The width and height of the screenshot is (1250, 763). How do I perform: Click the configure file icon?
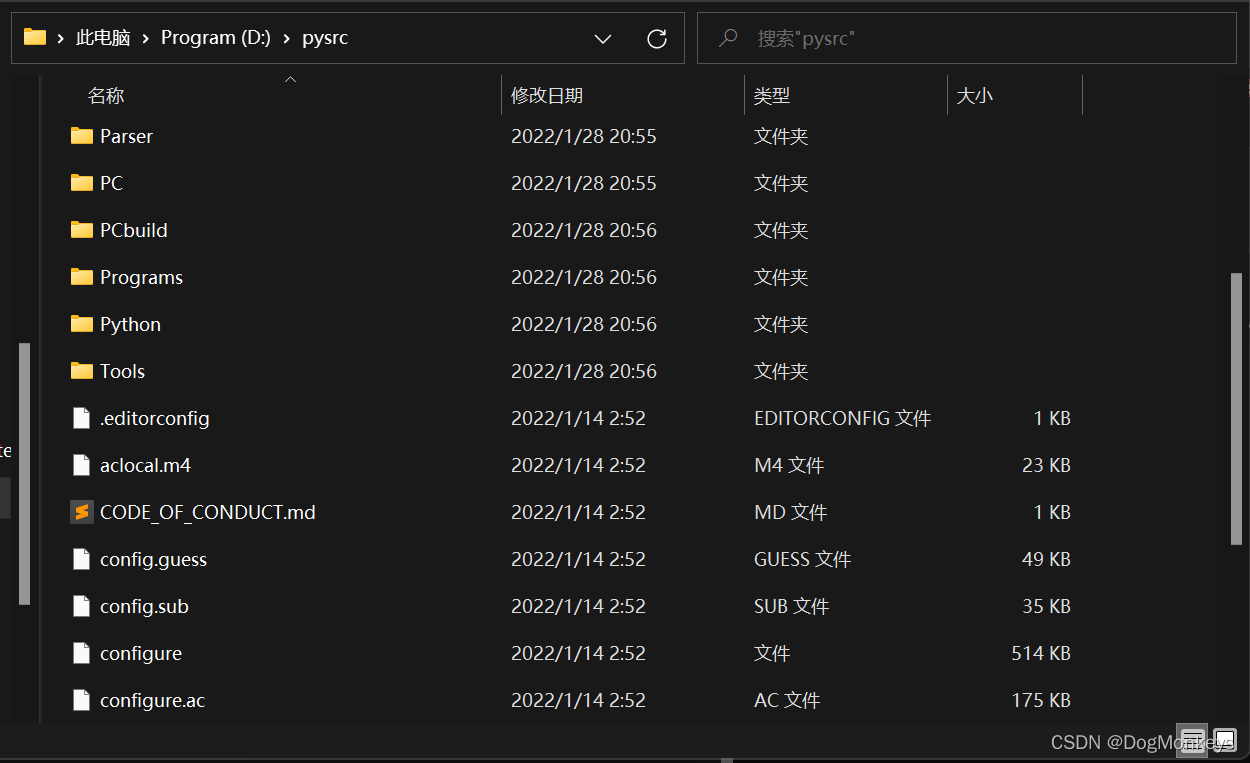(82, 653)
